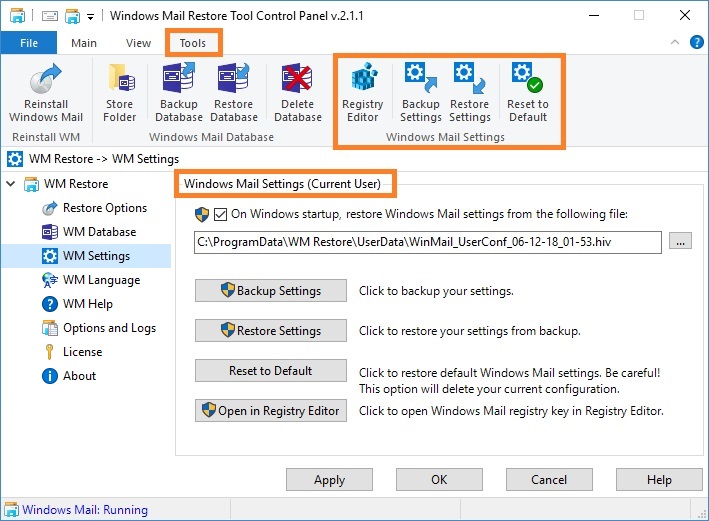Click the Open in Registry Editor button

(271, 411)
